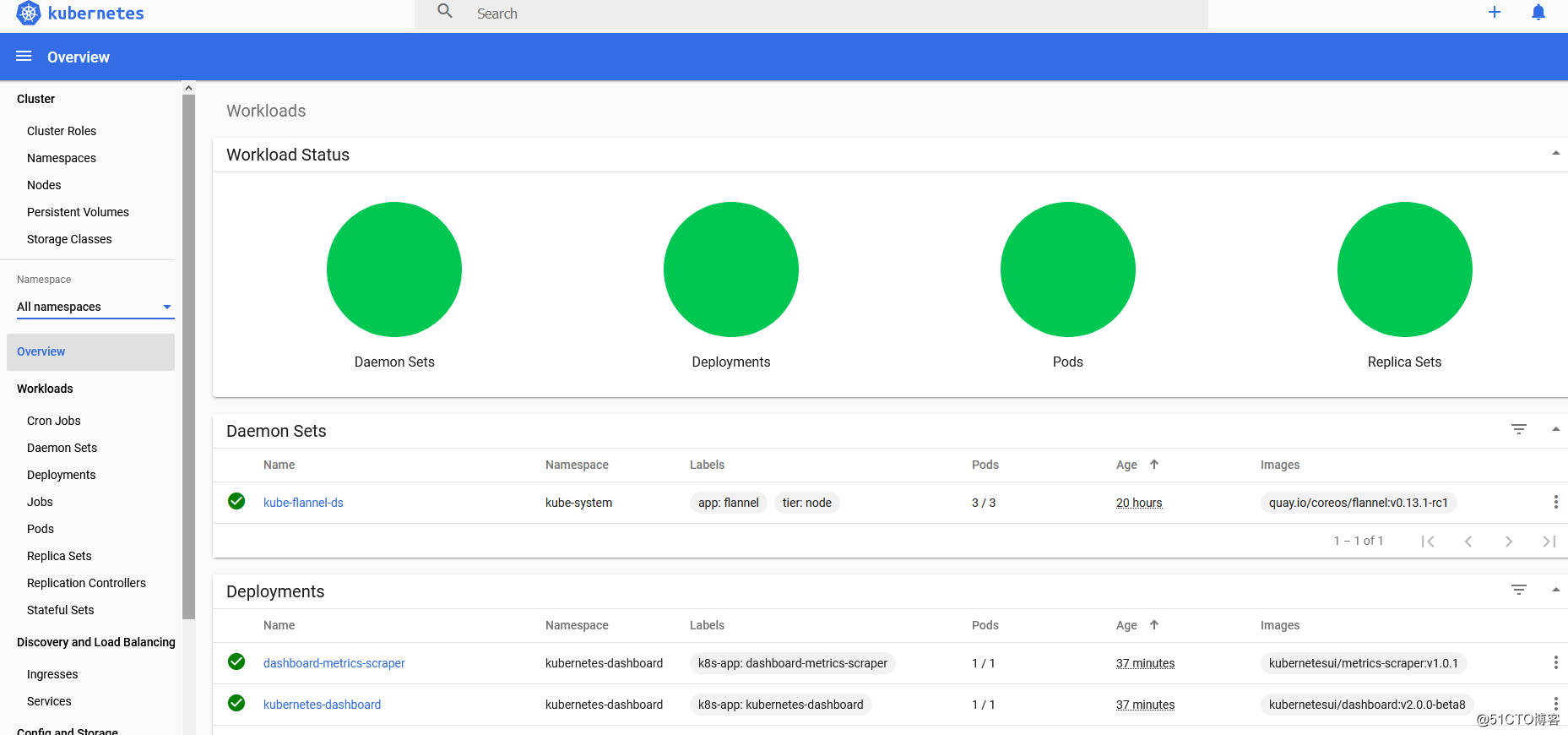Open actions menu for dashboard-metrics-scraper row

(x=1555, y=662)
